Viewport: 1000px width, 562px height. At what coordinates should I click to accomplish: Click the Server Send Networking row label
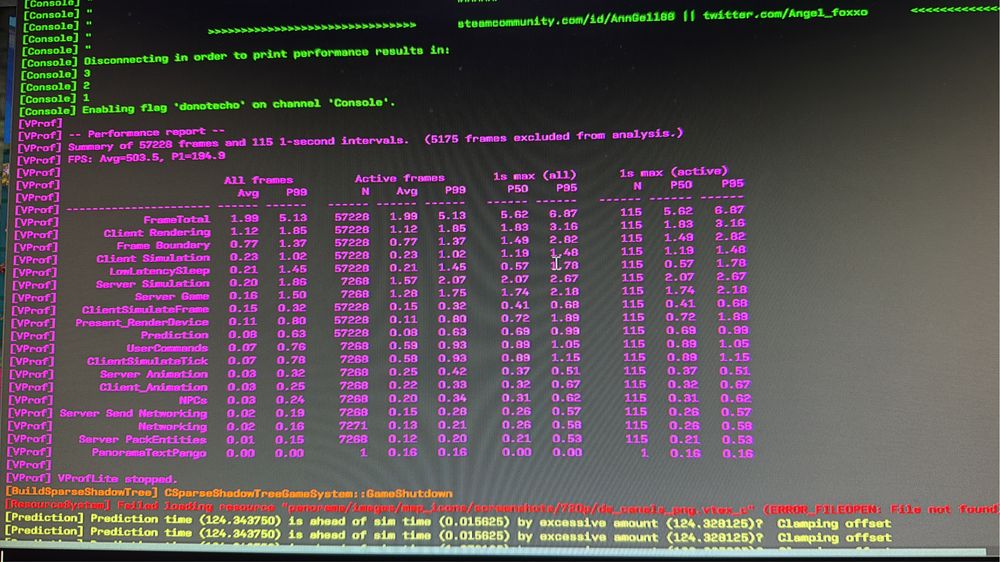133,413
